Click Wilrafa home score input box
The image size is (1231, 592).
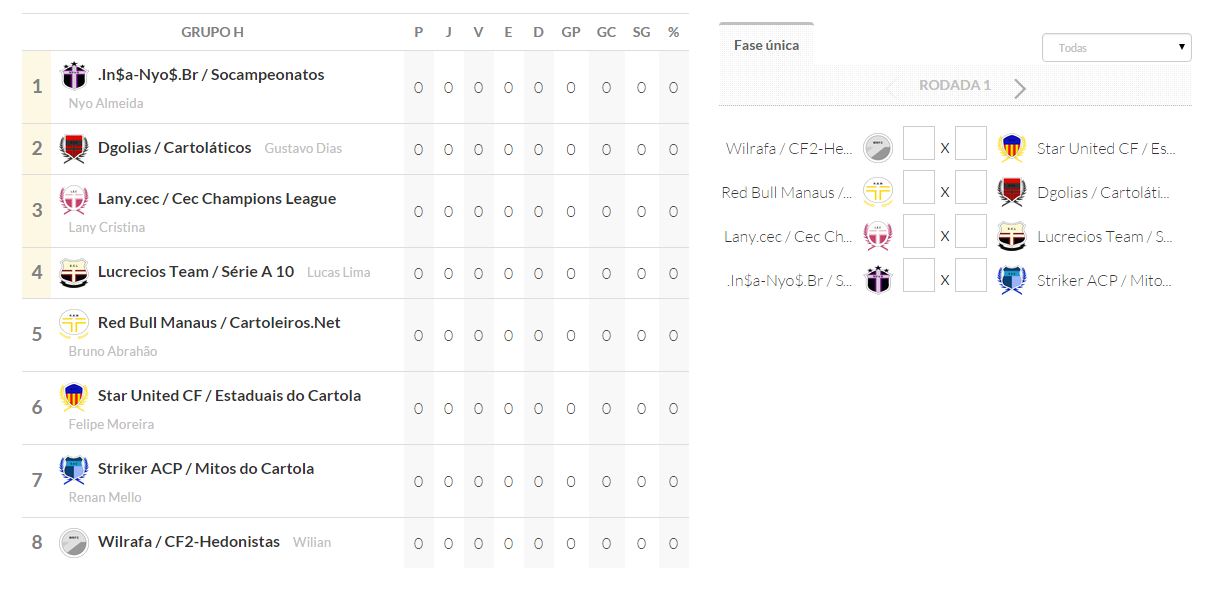[x=918, y=143]
